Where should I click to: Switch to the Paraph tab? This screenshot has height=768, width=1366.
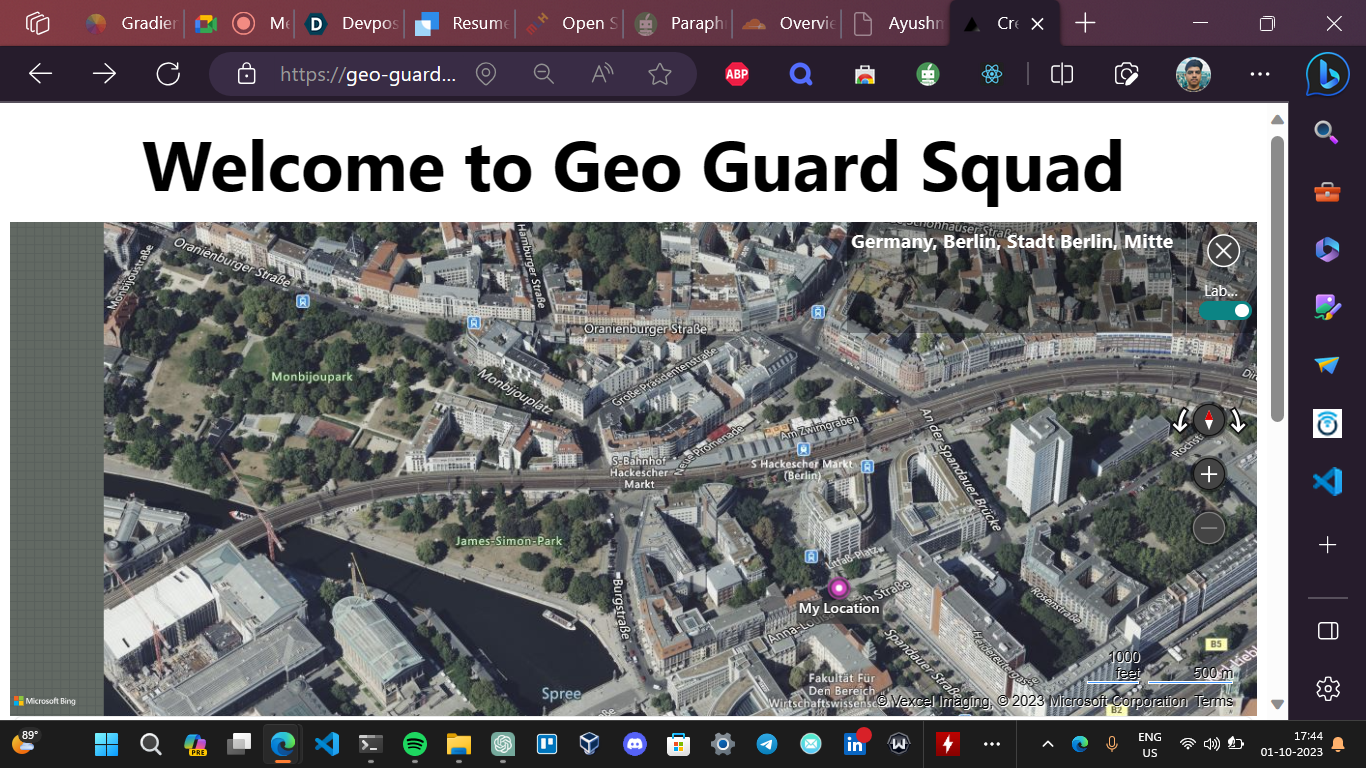680,23
